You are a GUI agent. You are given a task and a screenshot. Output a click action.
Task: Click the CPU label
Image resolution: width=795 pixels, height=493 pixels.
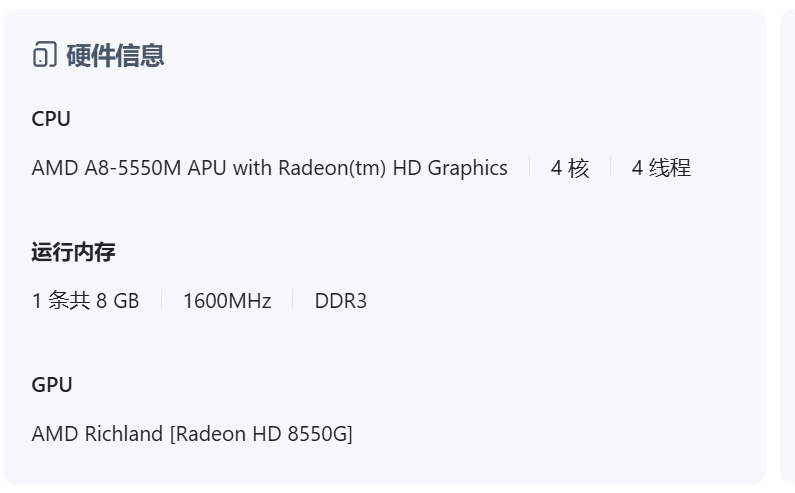(x=51, y=119)
